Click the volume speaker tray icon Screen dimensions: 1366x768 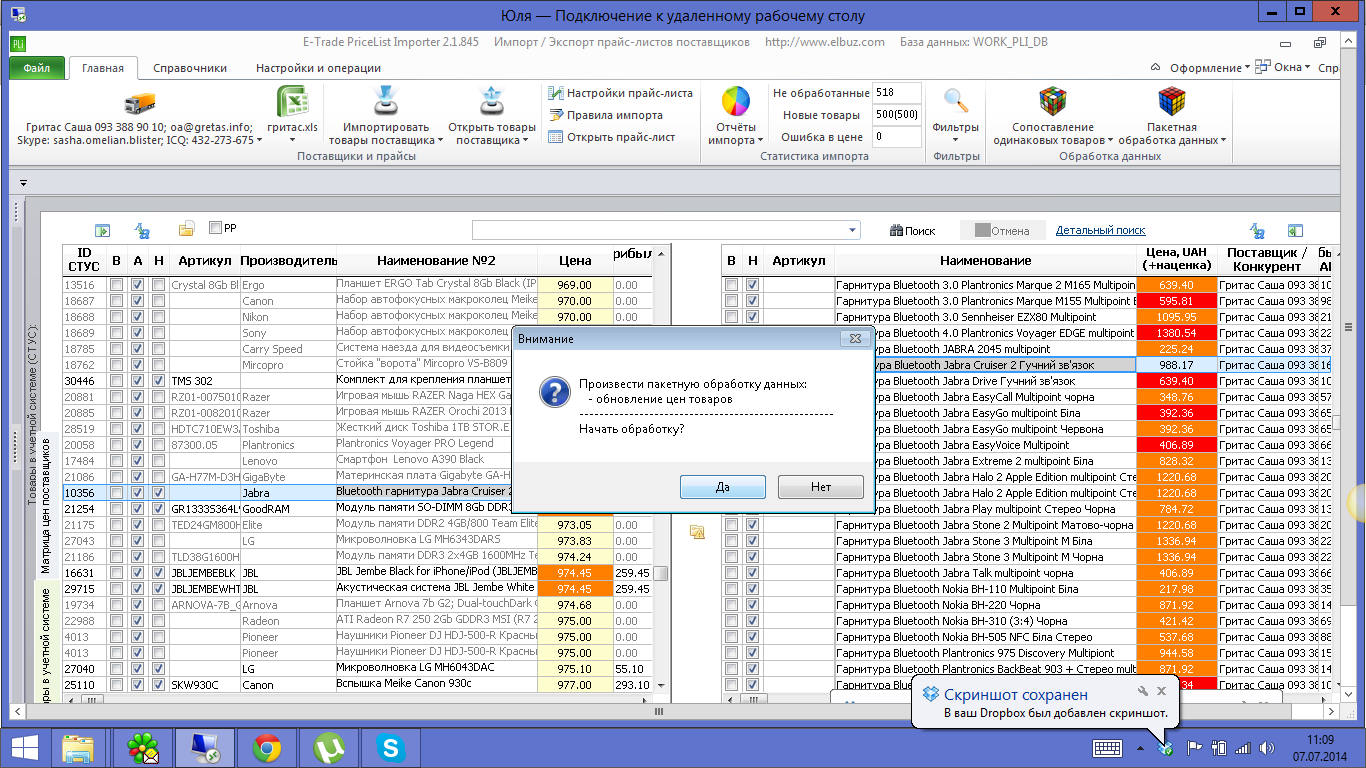point(1267,748)
